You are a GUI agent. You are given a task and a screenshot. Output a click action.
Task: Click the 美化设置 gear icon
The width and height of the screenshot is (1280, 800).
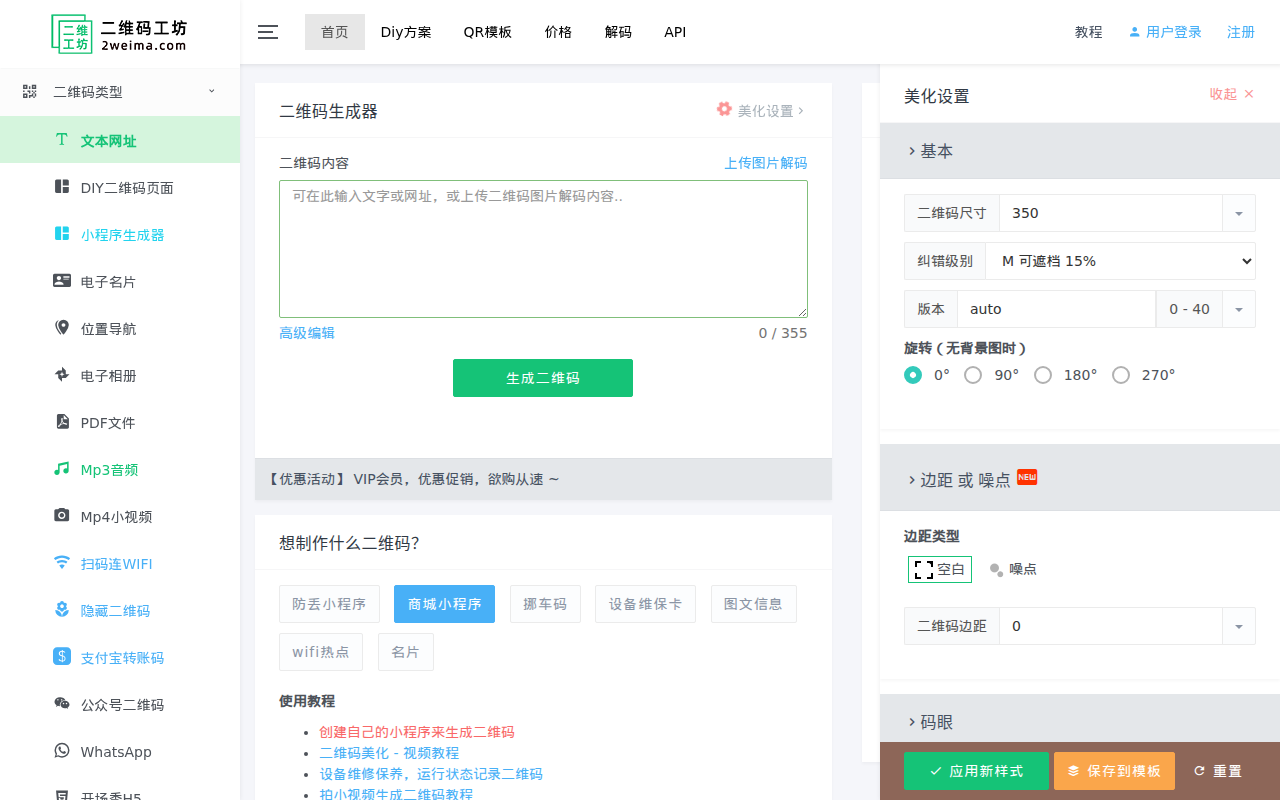point(724,110)
